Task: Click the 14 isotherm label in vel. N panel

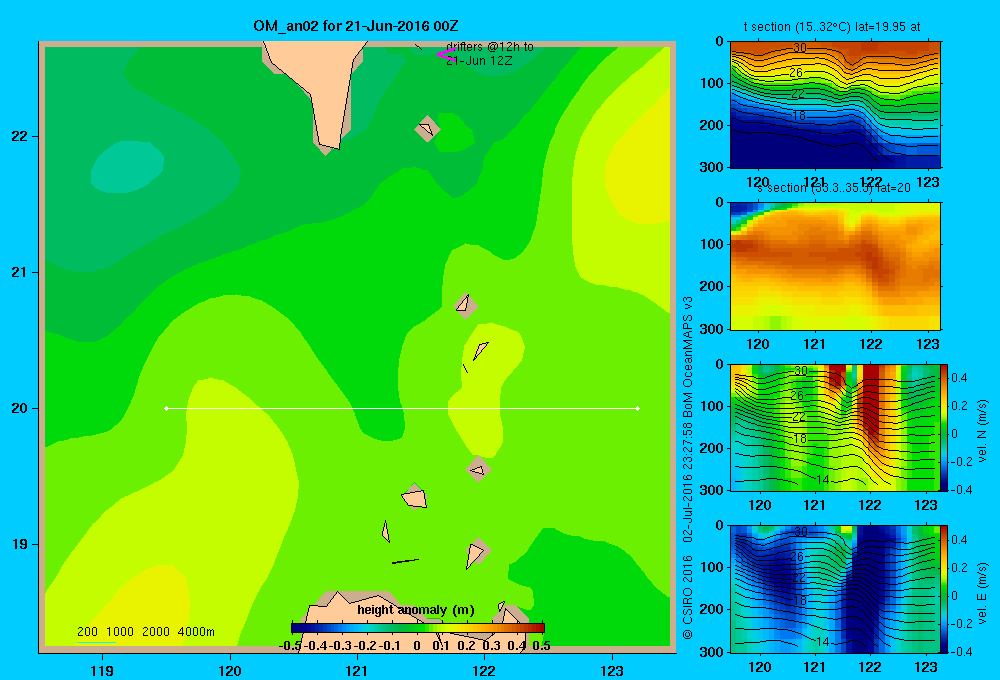Action: pos(823,480)
